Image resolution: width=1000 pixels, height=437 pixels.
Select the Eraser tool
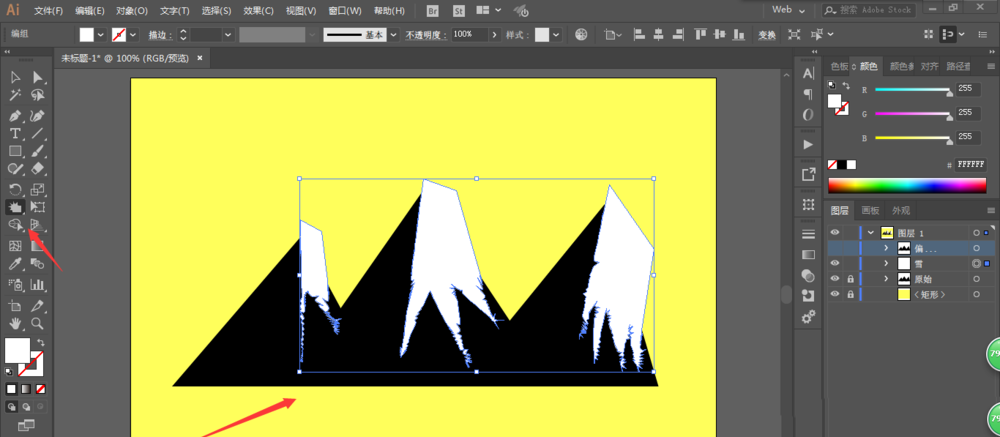pos(38,168)
